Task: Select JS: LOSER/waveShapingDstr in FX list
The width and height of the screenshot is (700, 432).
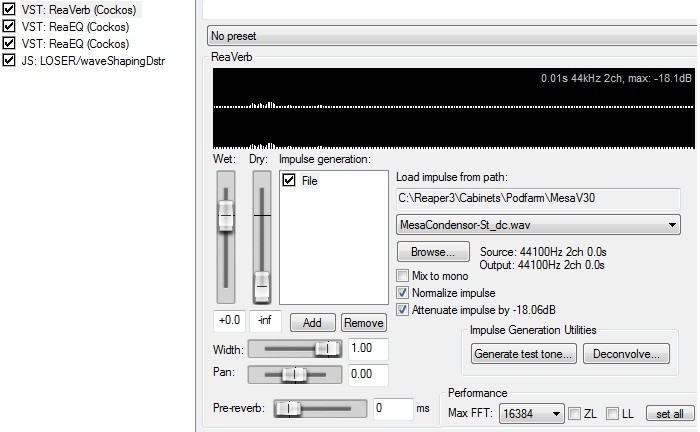Action: (93, 60)
